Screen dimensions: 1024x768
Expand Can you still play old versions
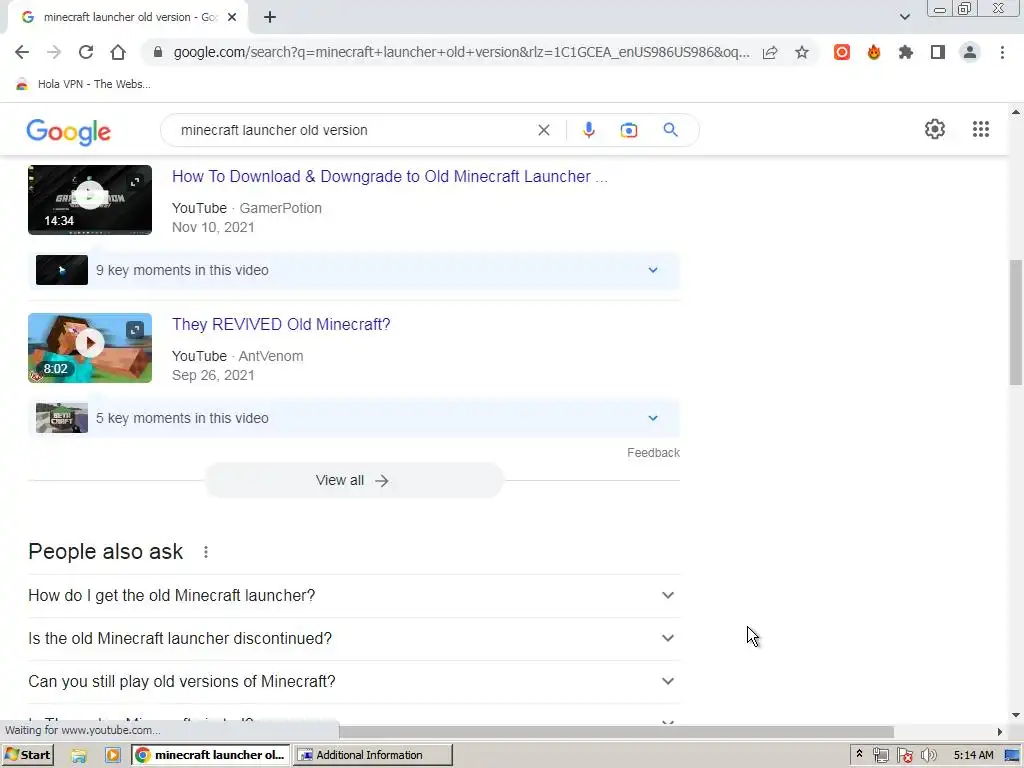tap(354, 682)
